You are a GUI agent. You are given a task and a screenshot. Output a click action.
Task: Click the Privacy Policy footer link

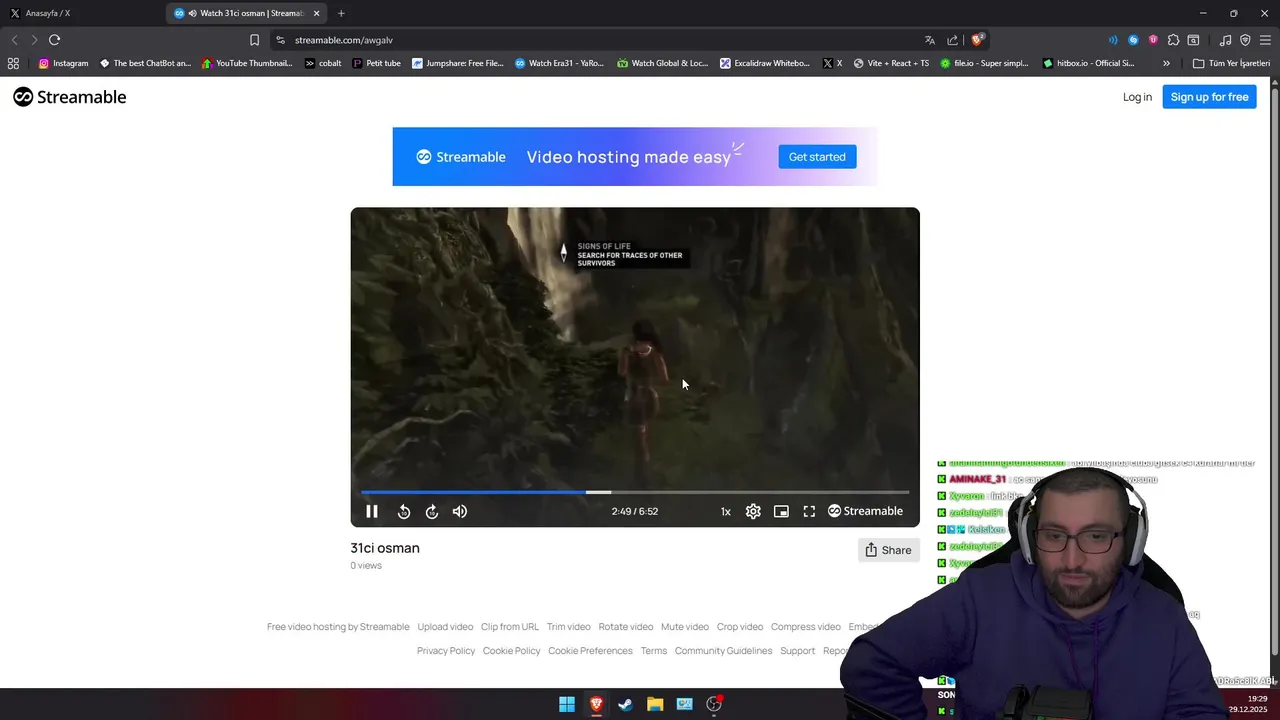446,651
